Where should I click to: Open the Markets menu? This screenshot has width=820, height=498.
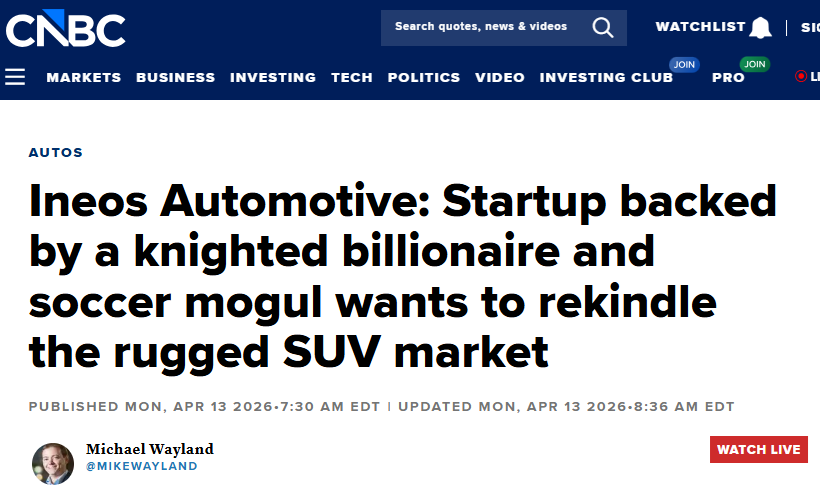click(x=84, y=77)
